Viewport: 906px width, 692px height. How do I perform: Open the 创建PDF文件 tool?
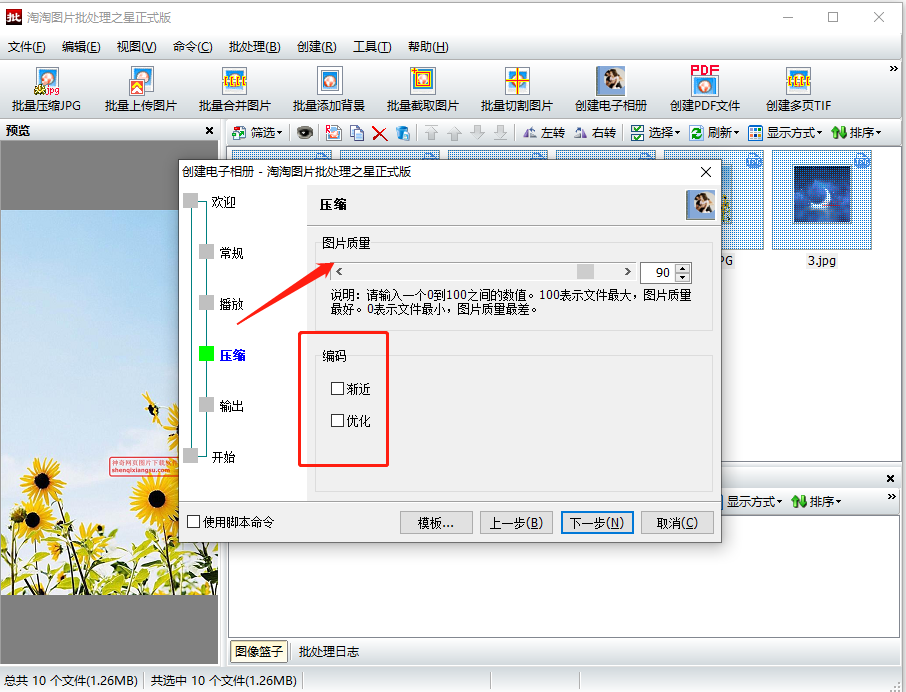pyautogui.click(x=705, y=89)
